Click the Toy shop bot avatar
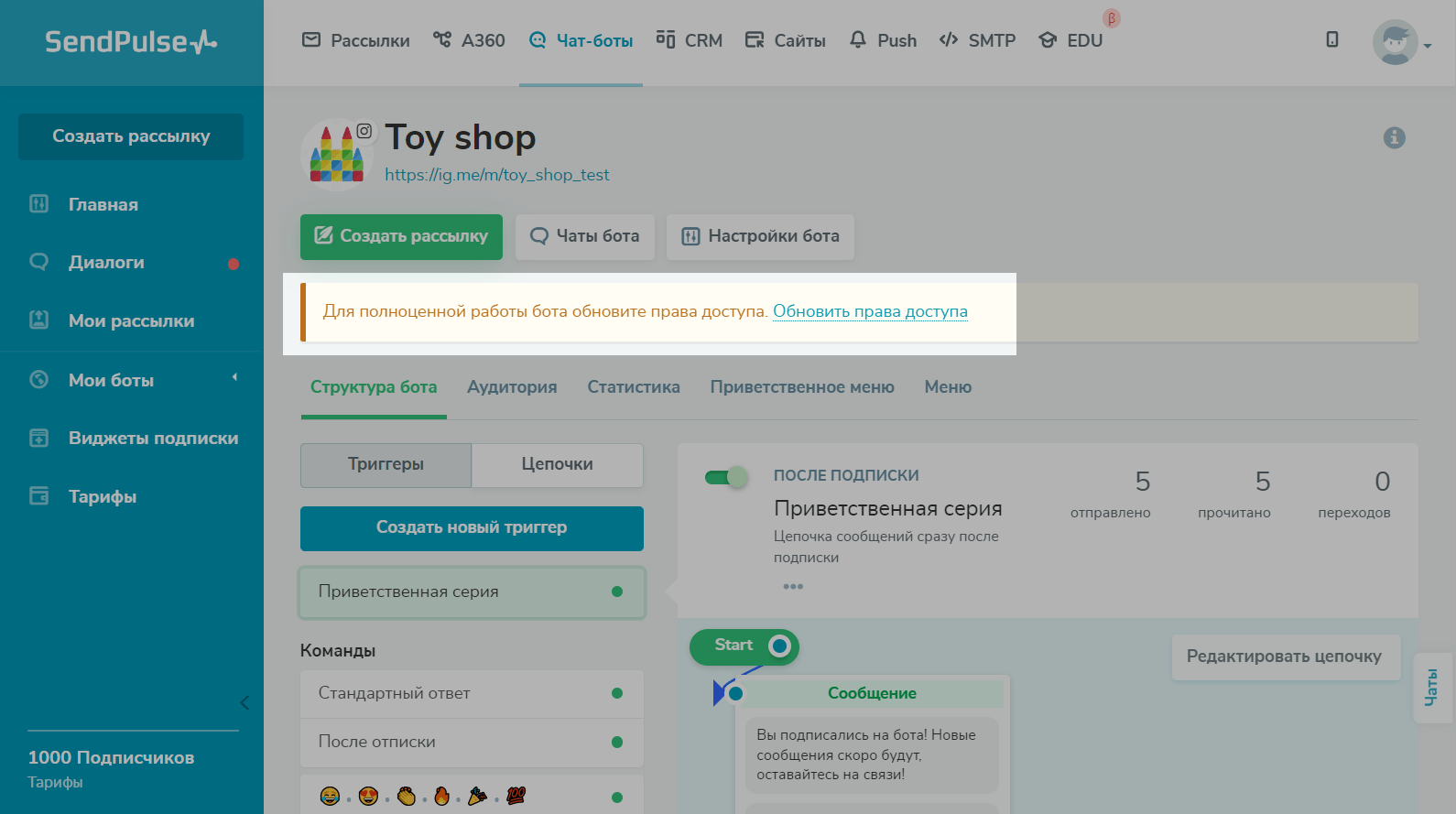The width and height of the screenshot is (1456, 814). click(x=337, y=154)
